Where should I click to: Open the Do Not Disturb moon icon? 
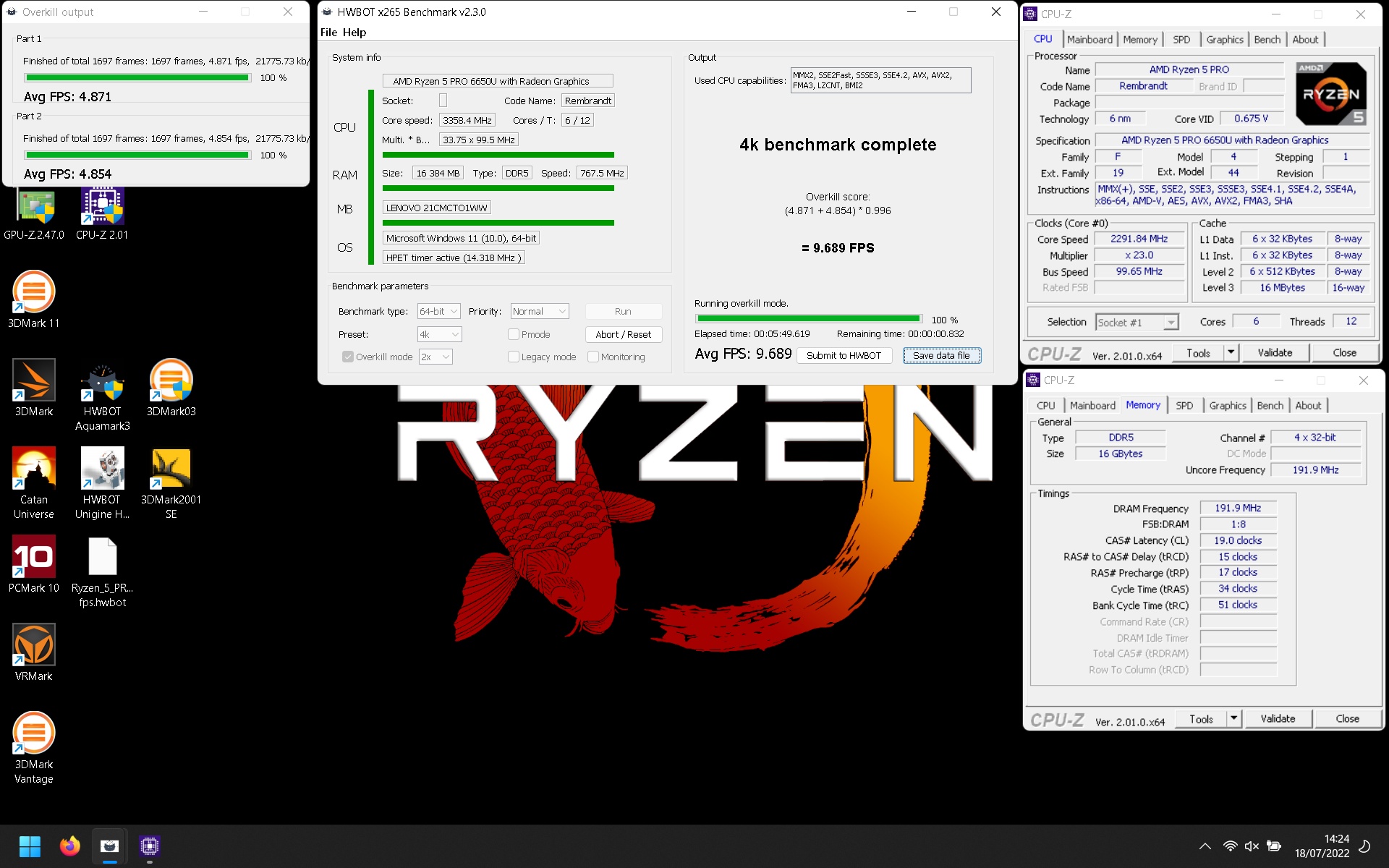point(1365,846)
